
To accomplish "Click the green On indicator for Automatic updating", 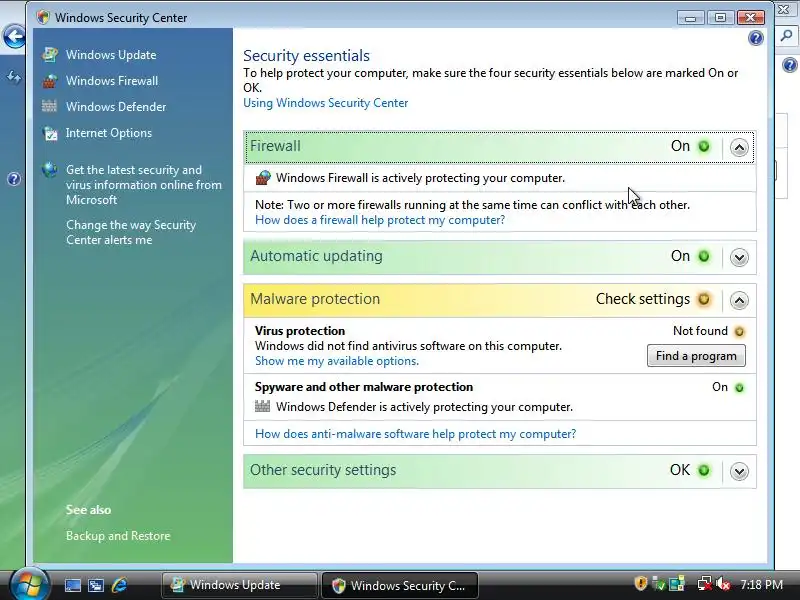I will pos(704,256).
